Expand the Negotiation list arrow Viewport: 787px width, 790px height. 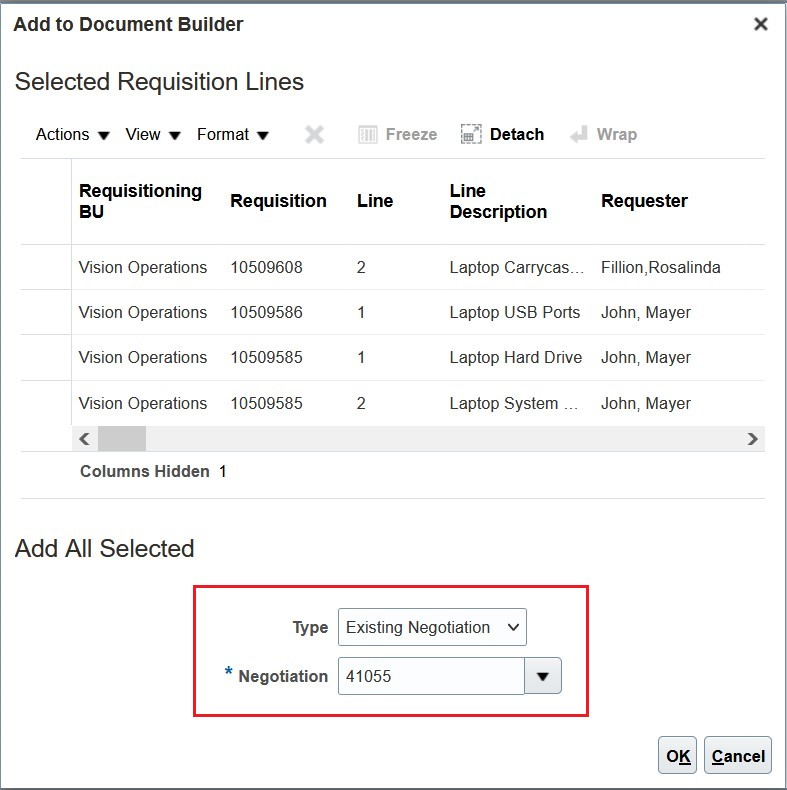(543, 676)
